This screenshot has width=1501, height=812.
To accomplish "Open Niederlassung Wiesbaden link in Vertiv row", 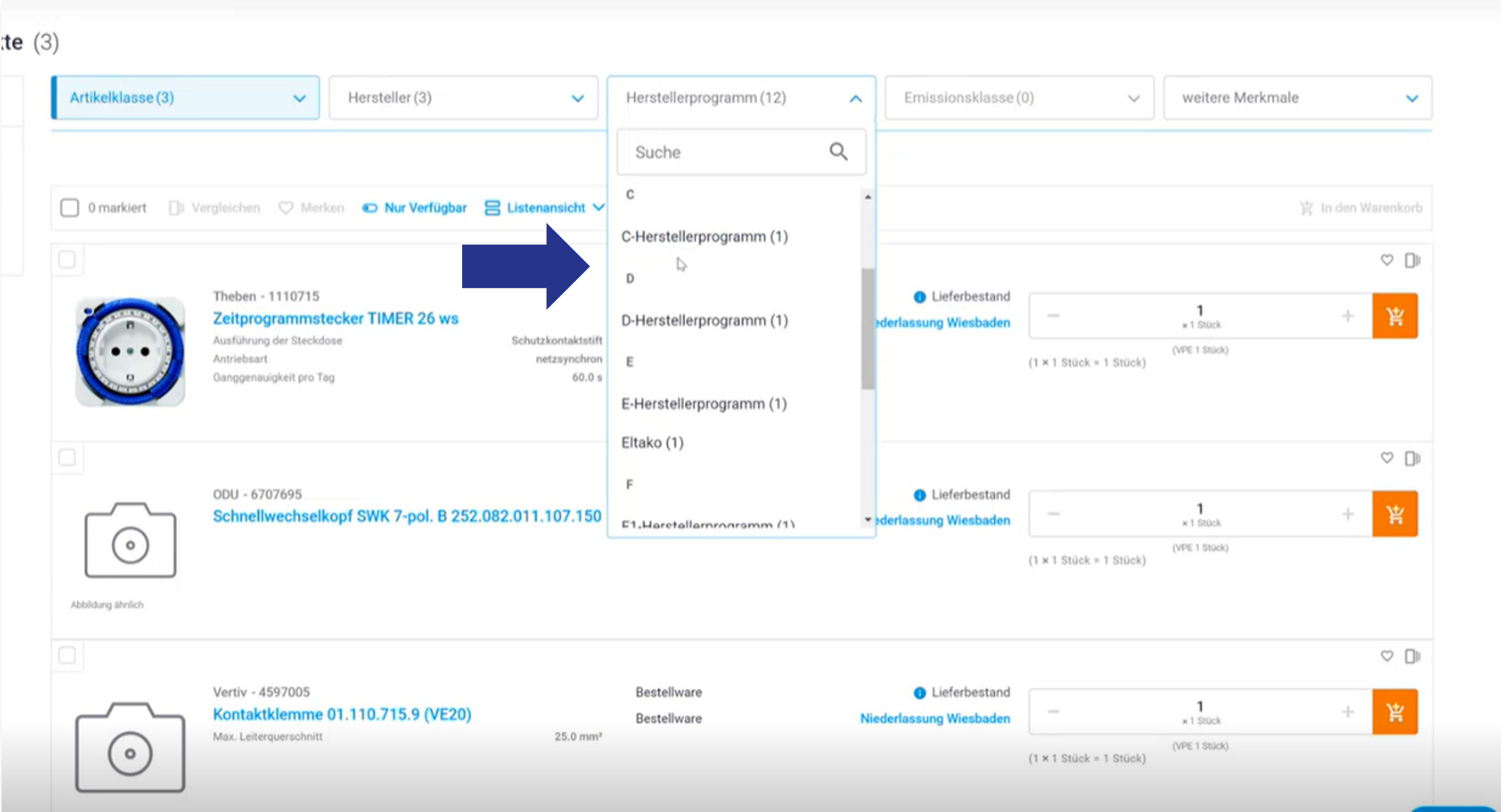I will (x=935, y=719).
